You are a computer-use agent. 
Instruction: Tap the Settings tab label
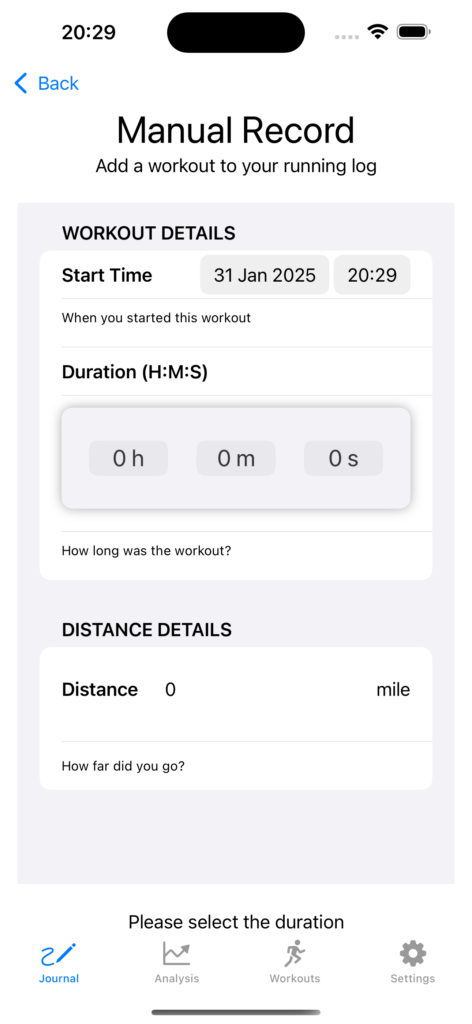point(413,978)
